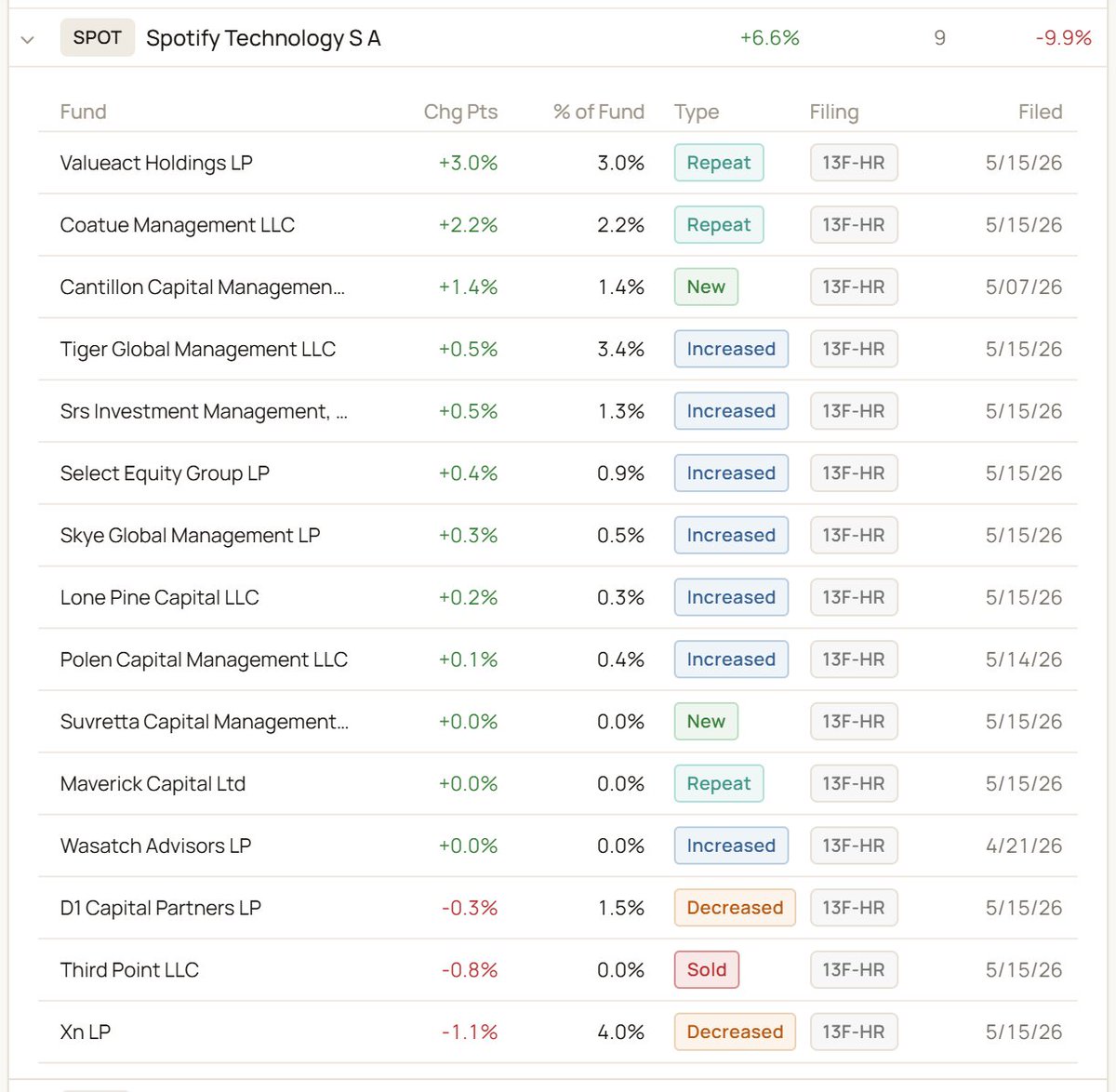The height and width of the screenshot is (1092, 1116).
Task: Sort by Type column header
Action: point(697,112)
